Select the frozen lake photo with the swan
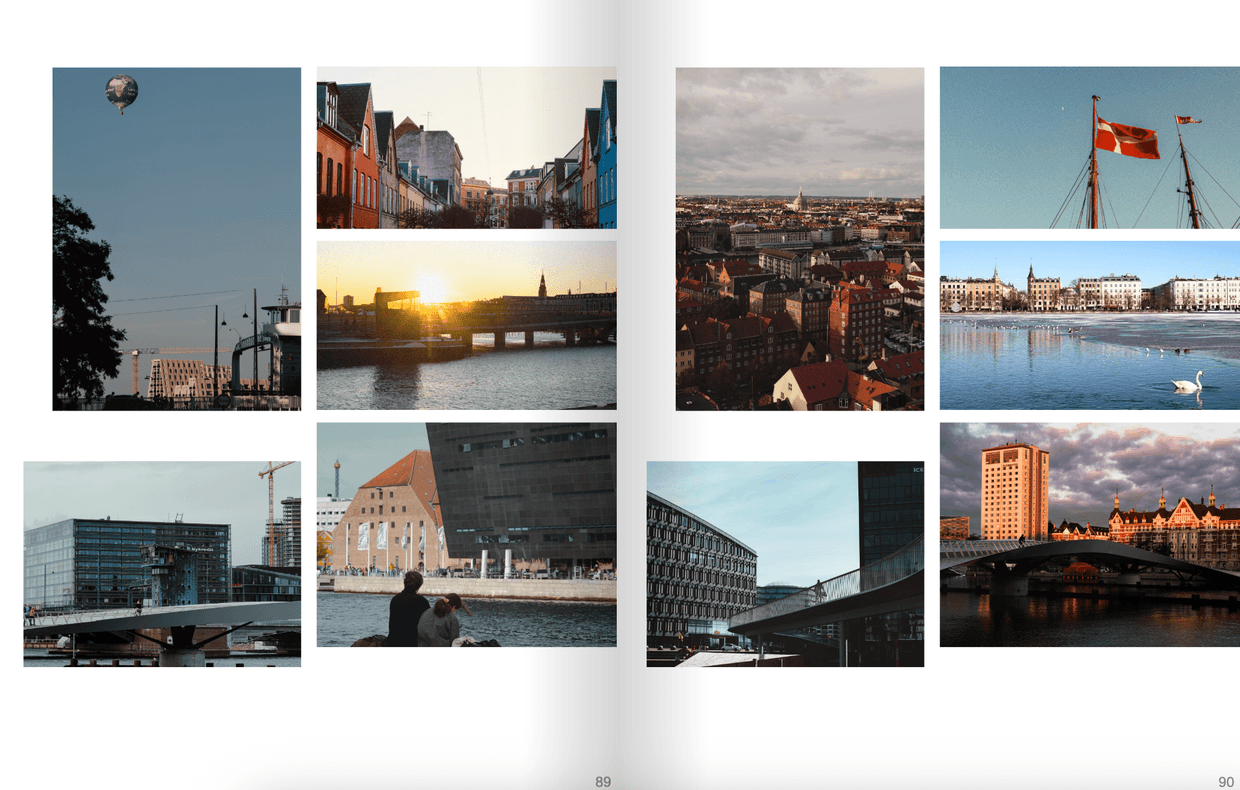 coord(1089,325)
